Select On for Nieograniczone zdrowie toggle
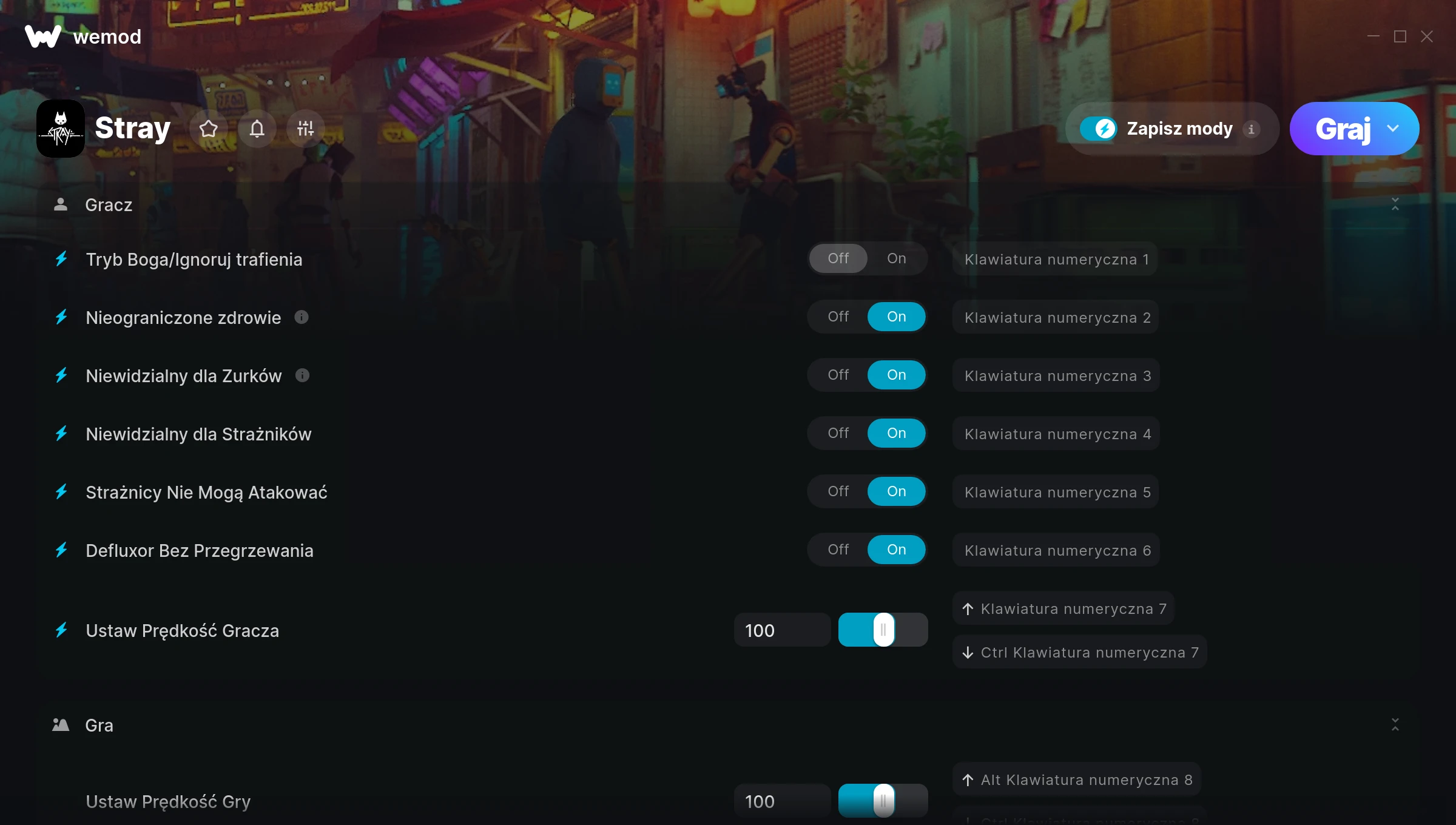This screenshot has height=825, width=1456. click(897, 317)
